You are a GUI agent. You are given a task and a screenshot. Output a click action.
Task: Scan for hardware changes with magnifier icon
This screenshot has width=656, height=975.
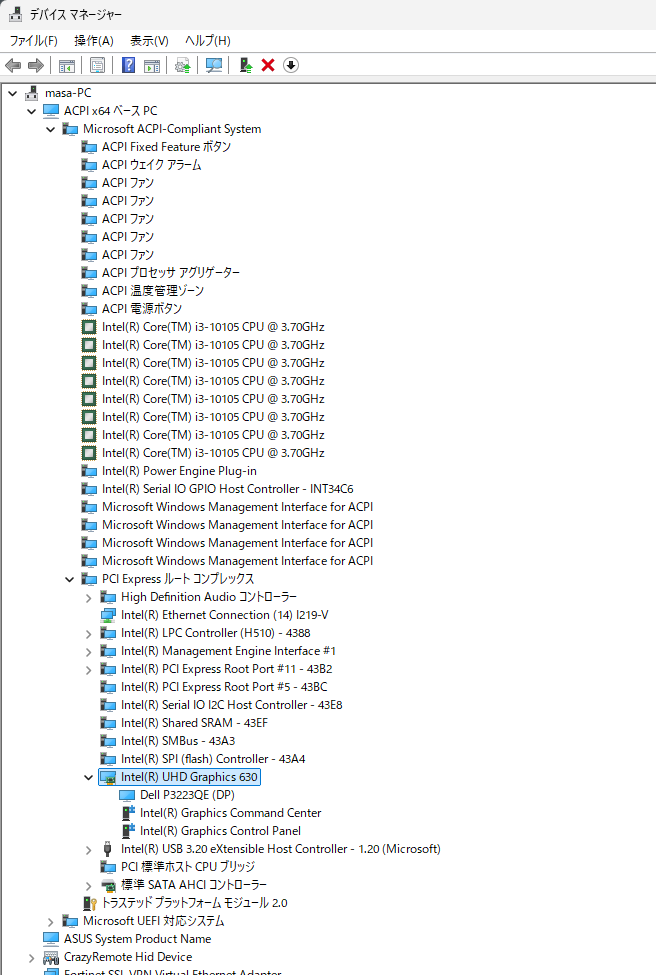(x=214, y=65)
